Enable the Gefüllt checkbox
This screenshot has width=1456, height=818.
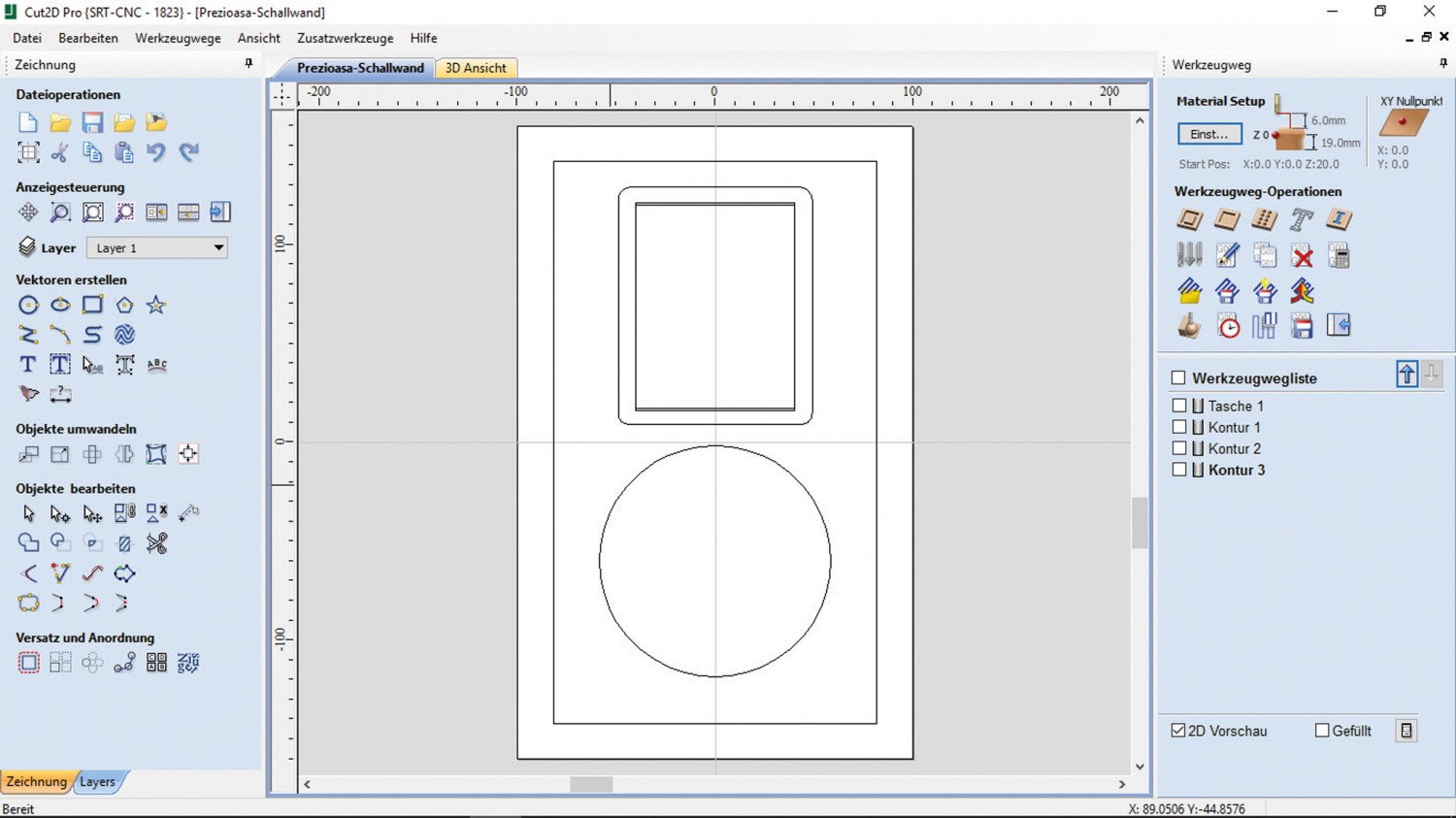pyautogui.click(x=1322, y=731)
